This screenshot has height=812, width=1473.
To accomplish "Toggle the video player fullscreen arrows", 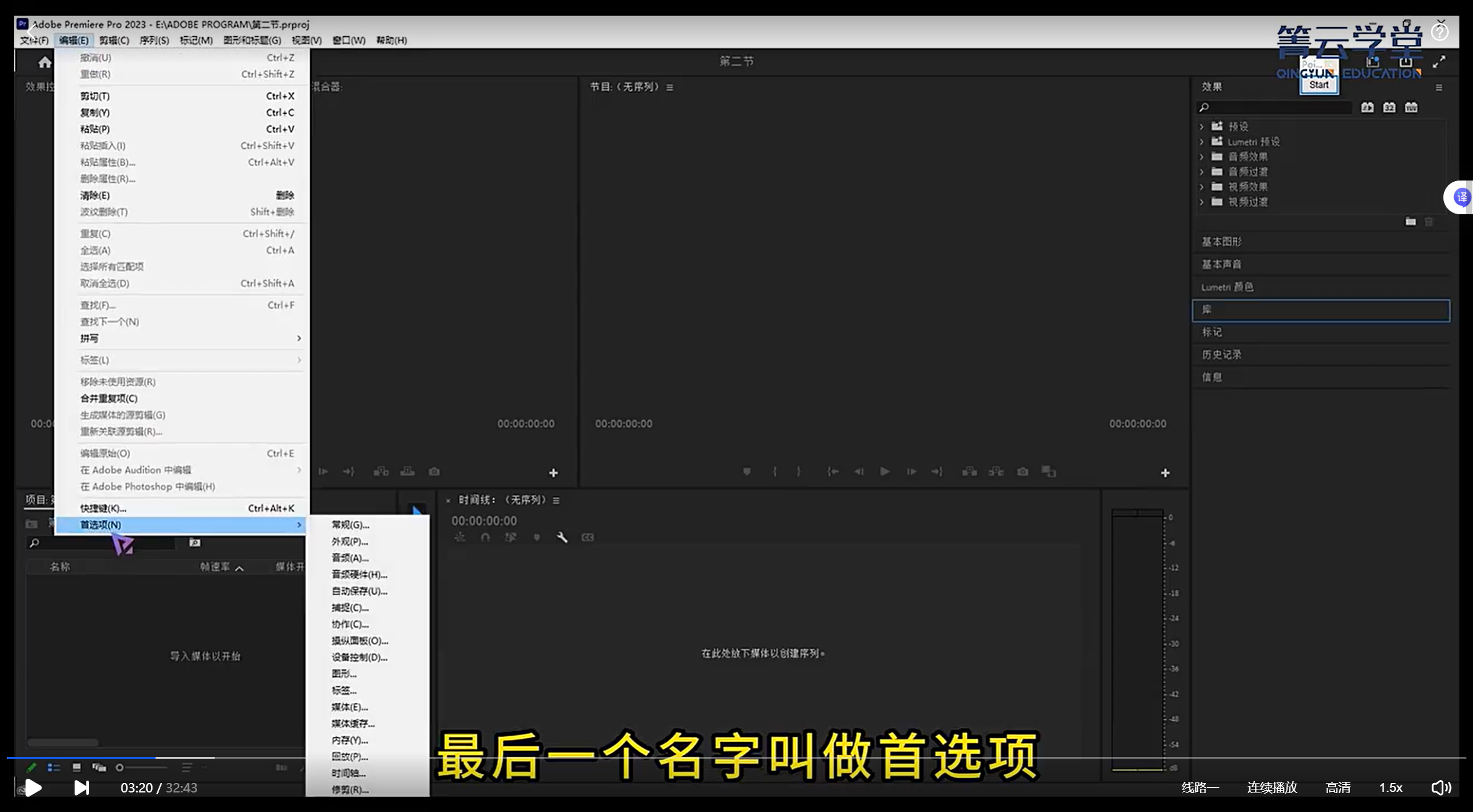I will click(1439, 62).
